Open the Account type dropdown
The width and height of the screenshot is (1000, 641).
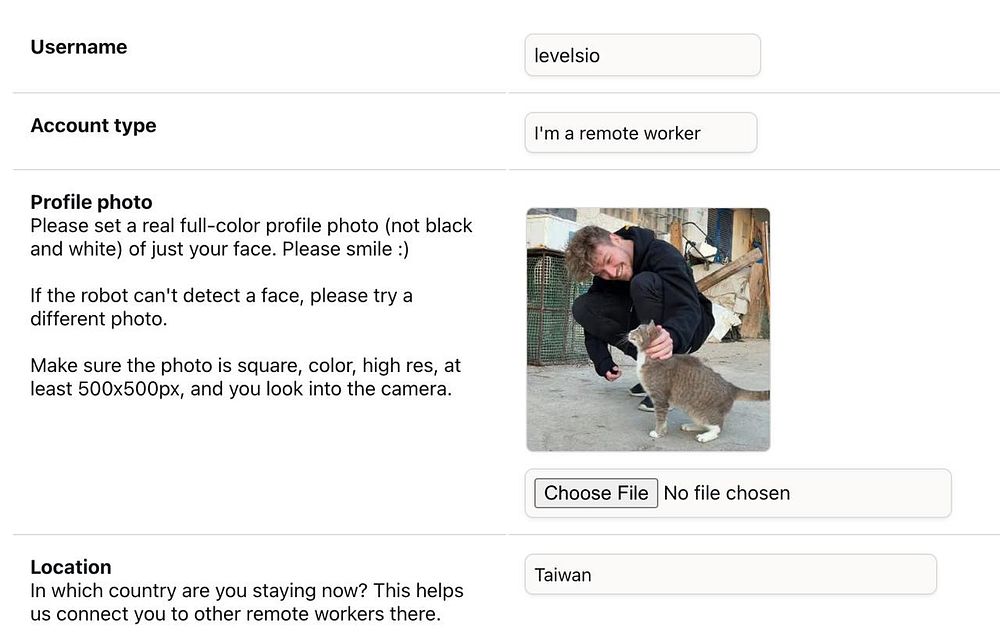(x=640, y=133)
